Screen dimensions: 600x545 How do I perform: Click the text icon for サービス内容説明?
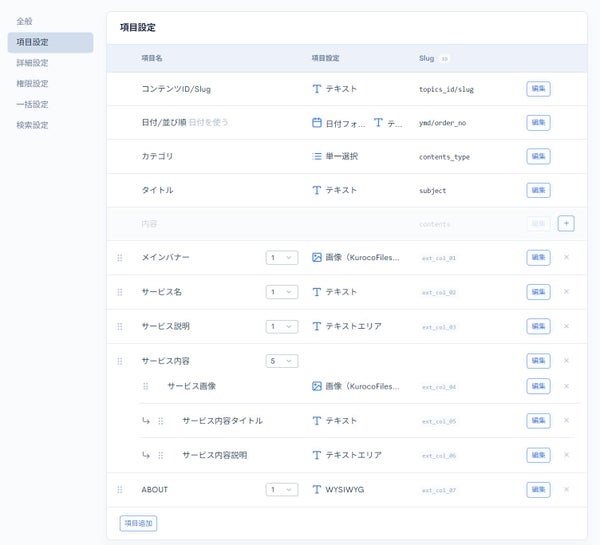[x=316, y=455]
